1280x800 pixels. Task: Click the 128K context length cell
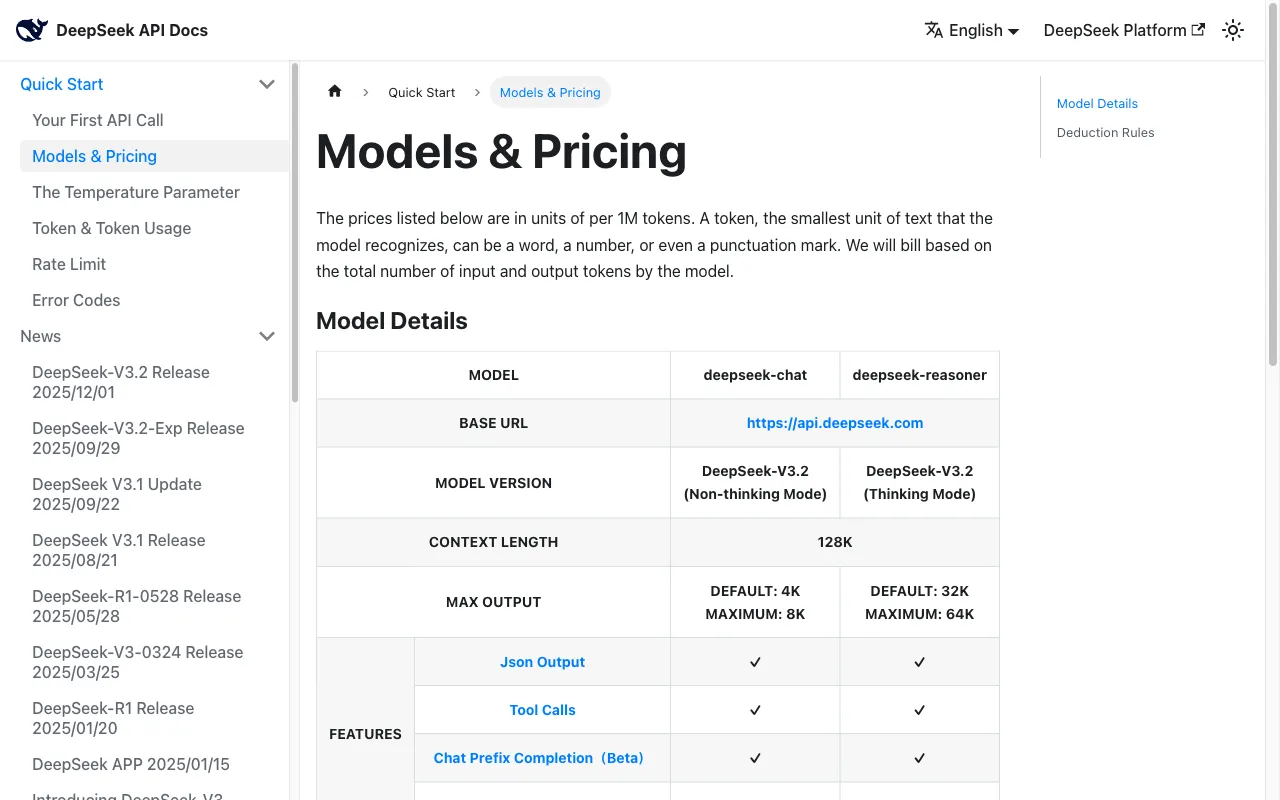click(x=835, y=542)
